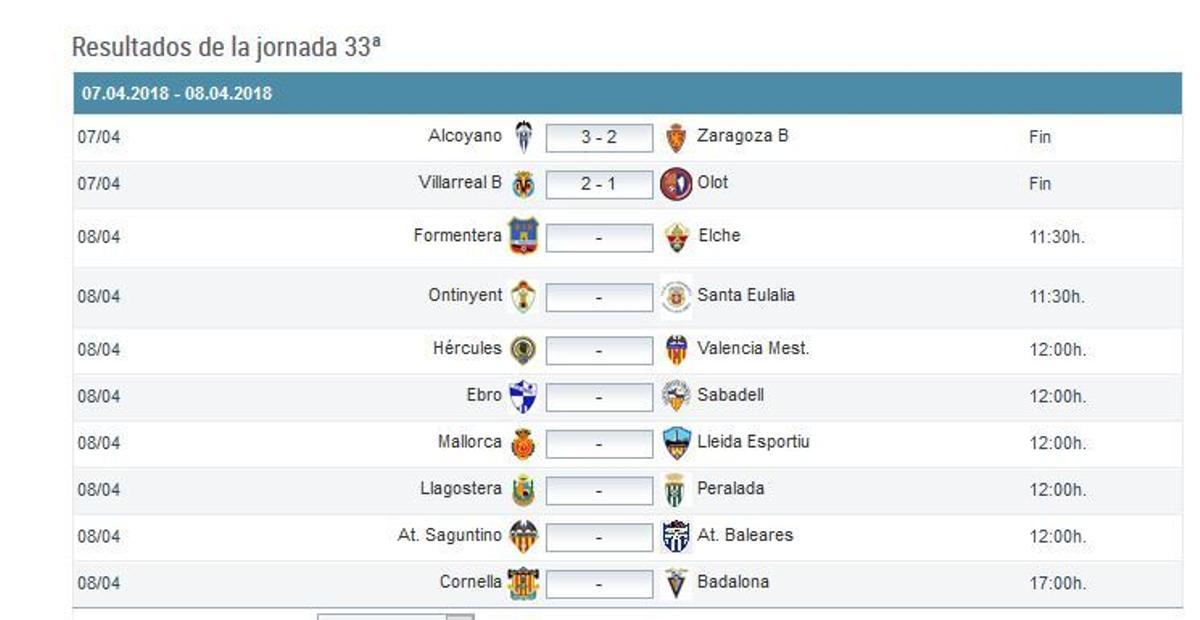Open the Peralada crest icon

[672, 488]
